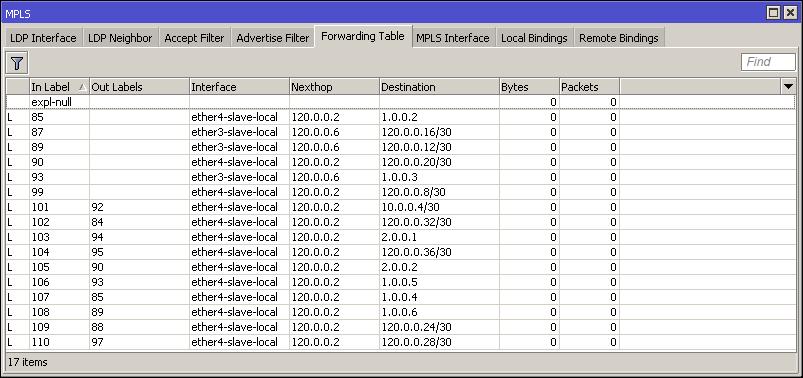Sort by the In Label column header
This screenshot has width=803, height=378.
(59, 87)
